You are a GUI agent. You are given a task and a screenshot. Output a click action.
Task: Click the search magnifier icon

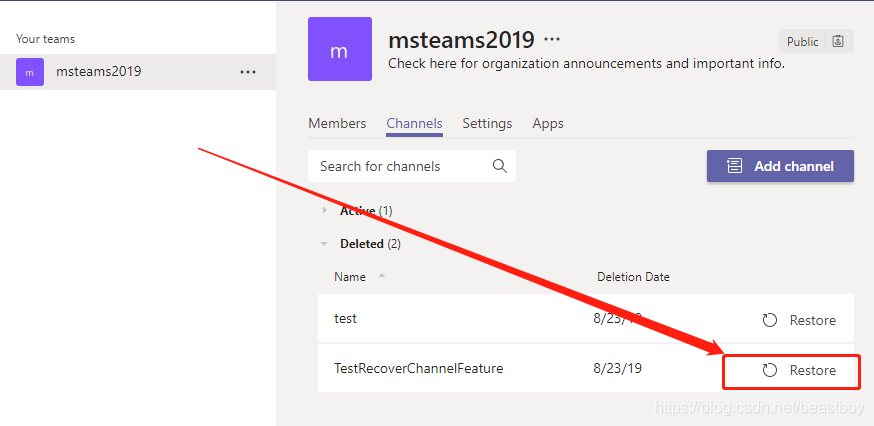click(499, 166)
